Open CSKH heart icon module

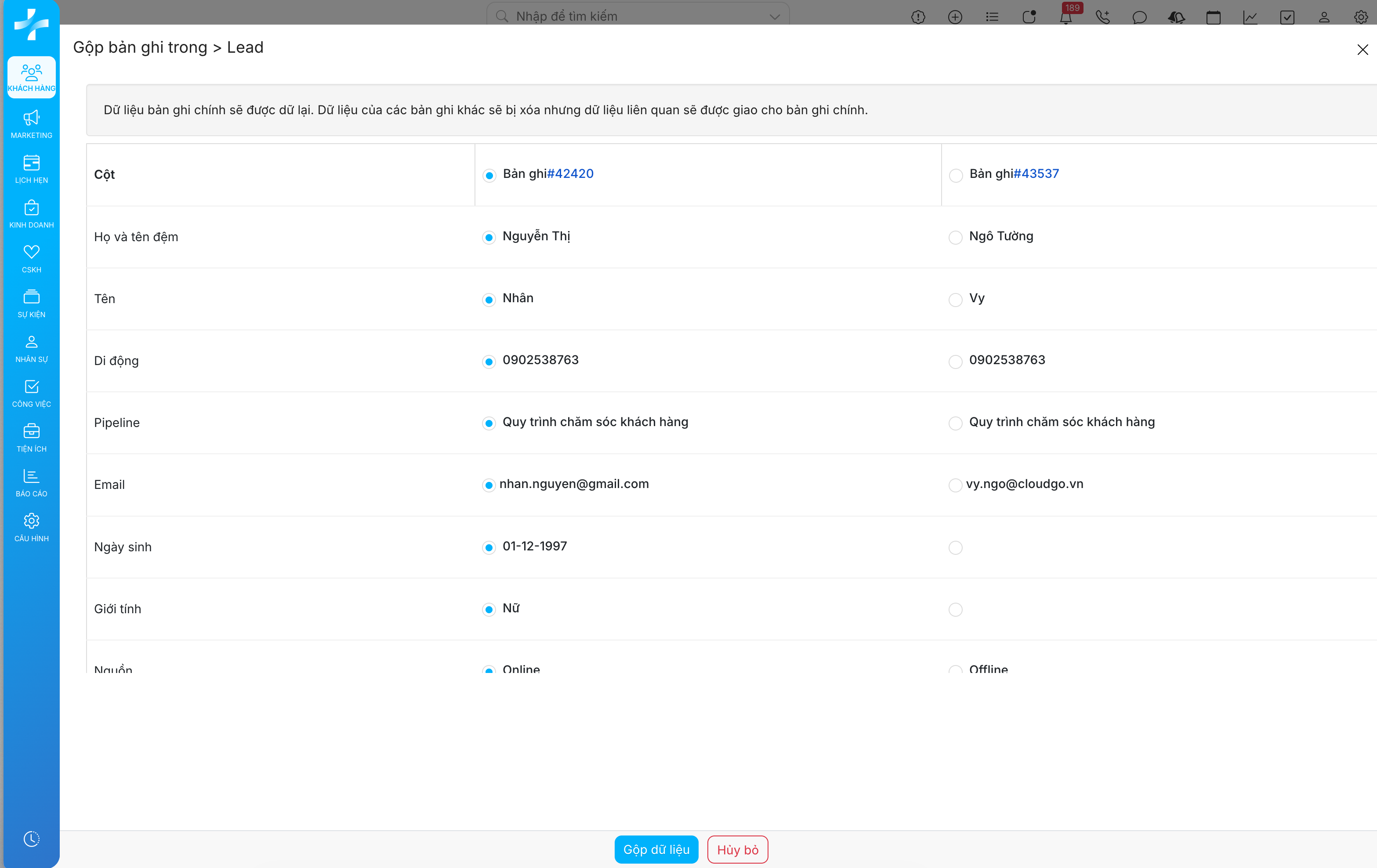coord(32,258)
